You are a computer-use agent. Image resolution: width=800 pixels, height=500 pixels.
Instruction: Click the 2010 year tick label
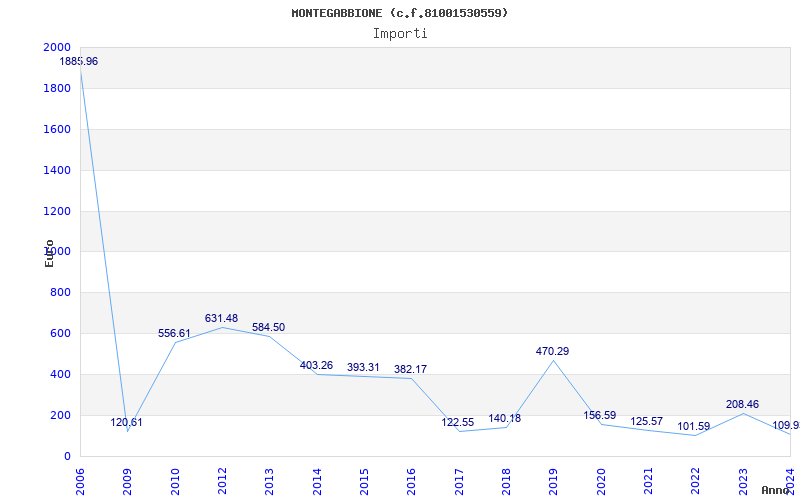pyautogui.click(x=175, y=482)
